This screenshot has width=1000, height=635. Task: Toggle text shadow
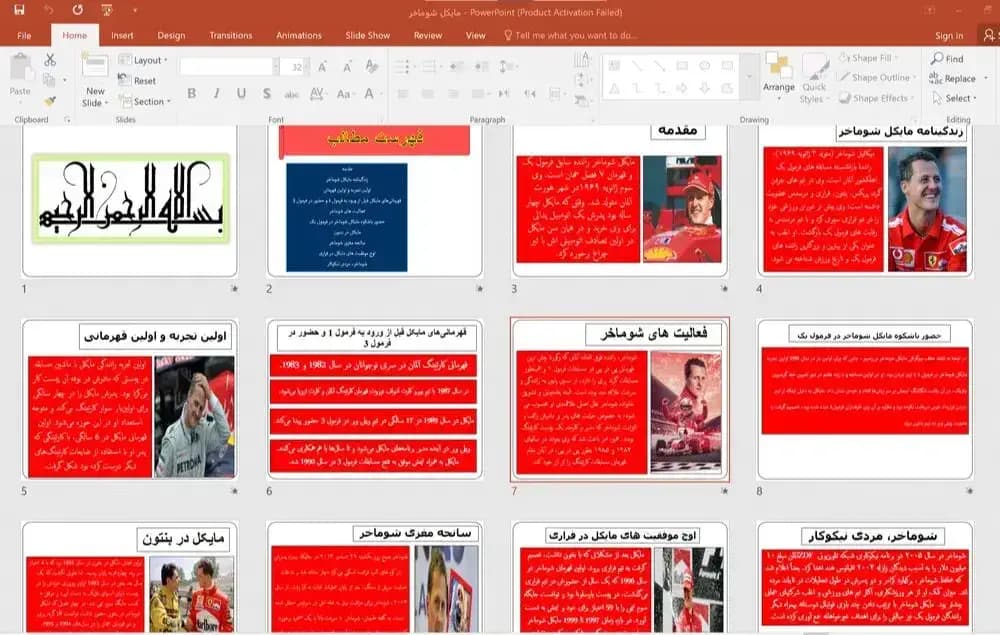point(267,94)
